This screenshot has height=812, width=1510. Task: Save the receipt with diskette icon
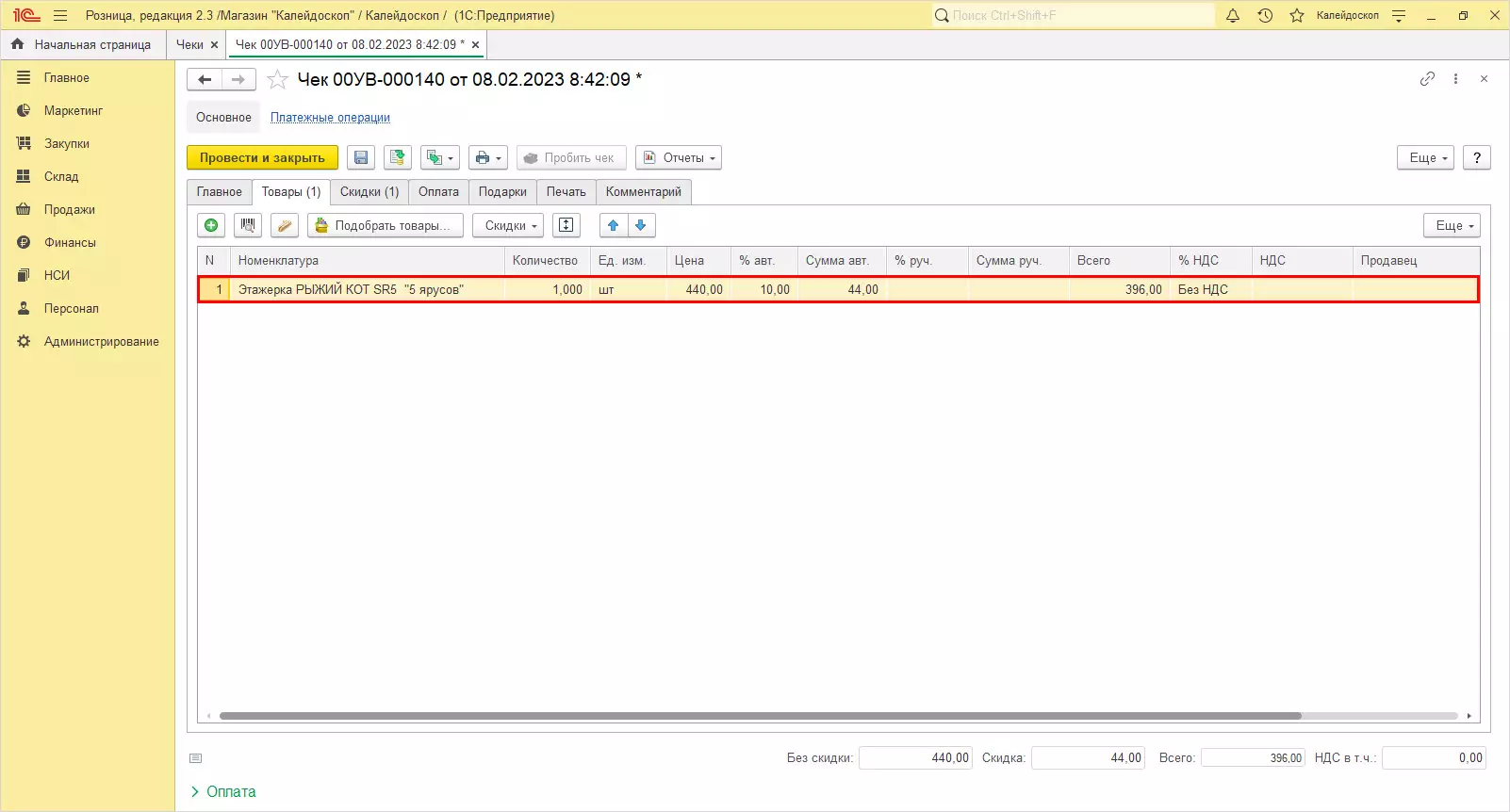361,157
